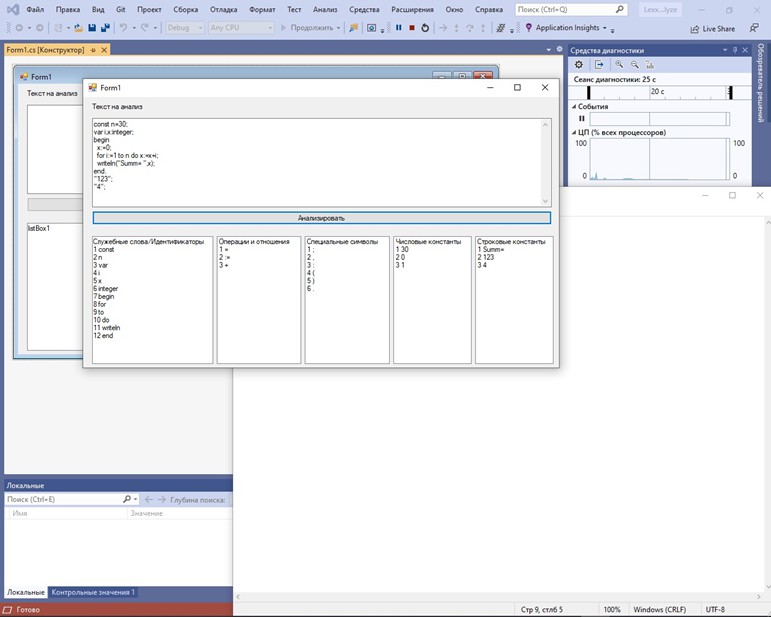
Task: Open the Отладка menu
Action: click(223, 9)
